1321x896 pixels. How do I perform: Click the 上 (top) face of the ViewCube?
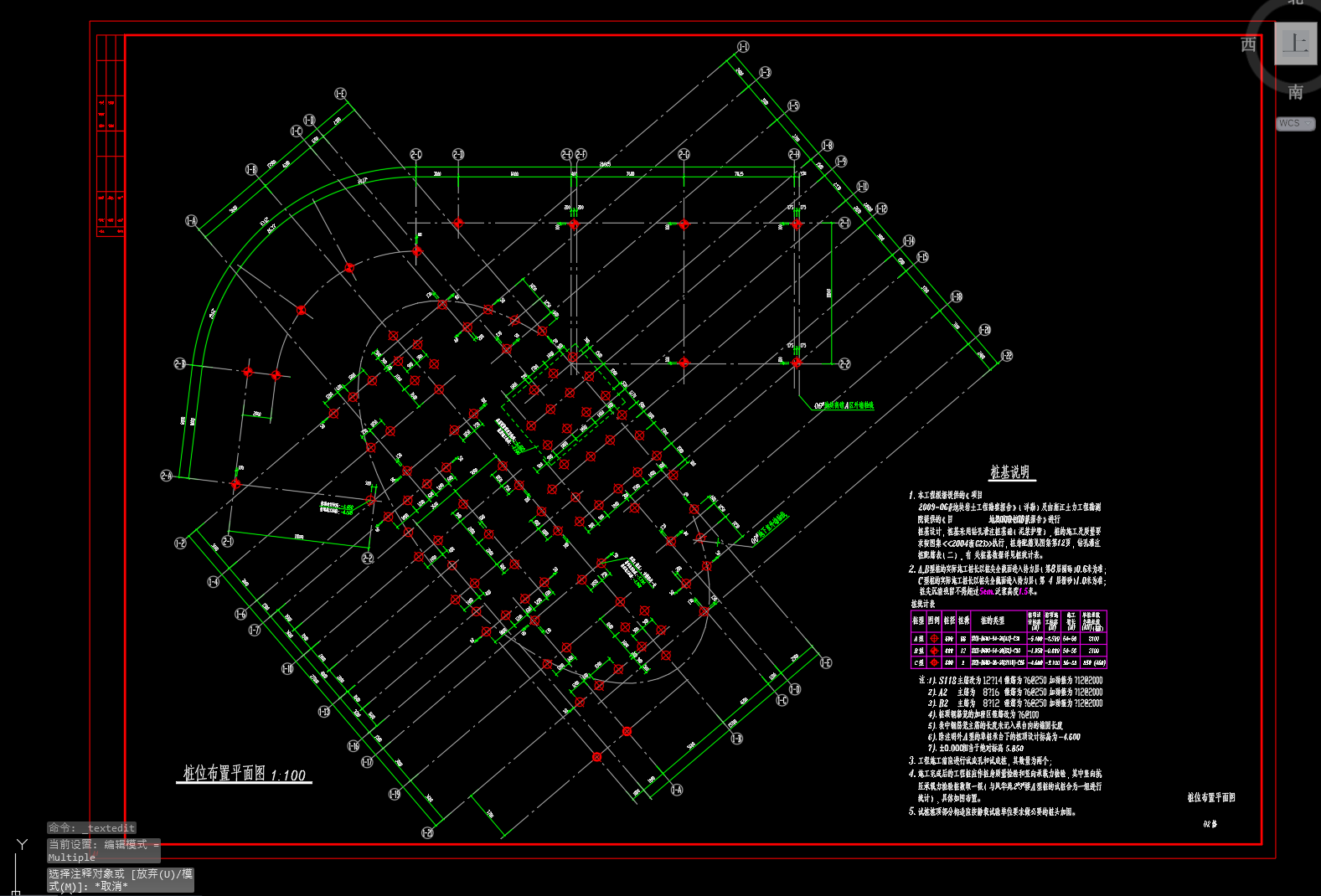click(x=1295, y=43)
